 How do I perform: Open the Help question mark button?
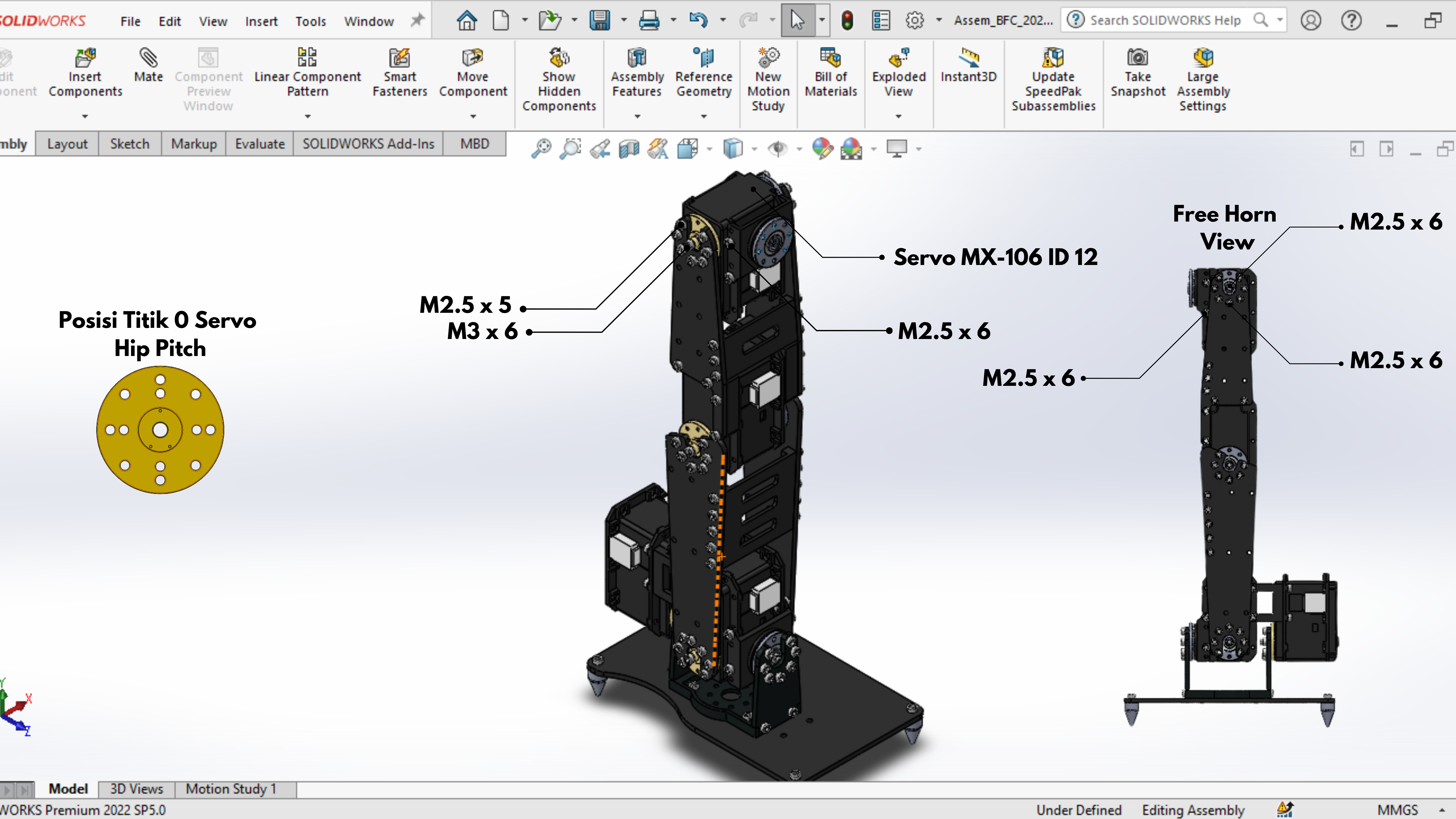tap(1351, 21)
